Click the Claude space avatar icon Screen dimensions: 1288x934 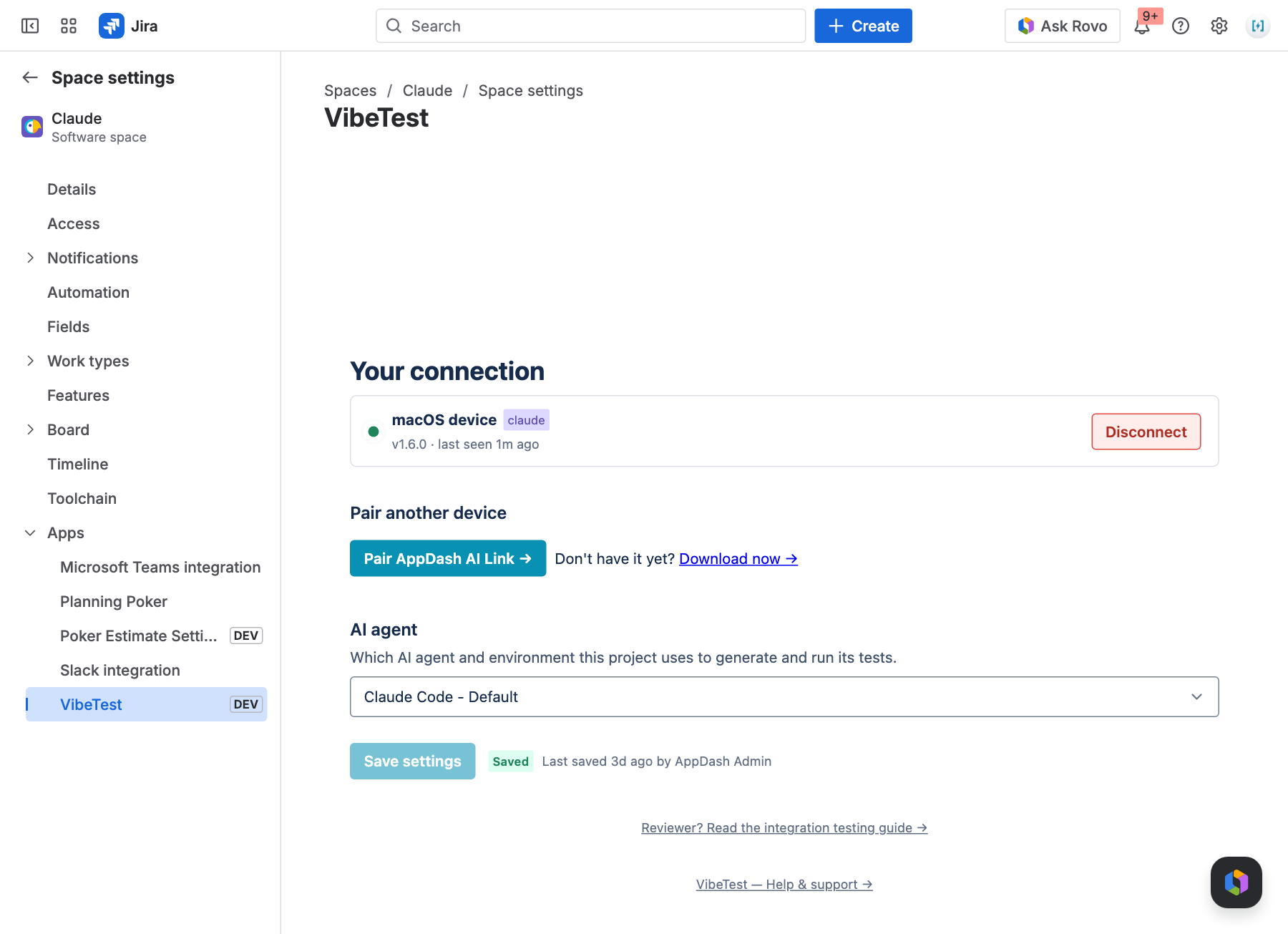click(32, 127)
